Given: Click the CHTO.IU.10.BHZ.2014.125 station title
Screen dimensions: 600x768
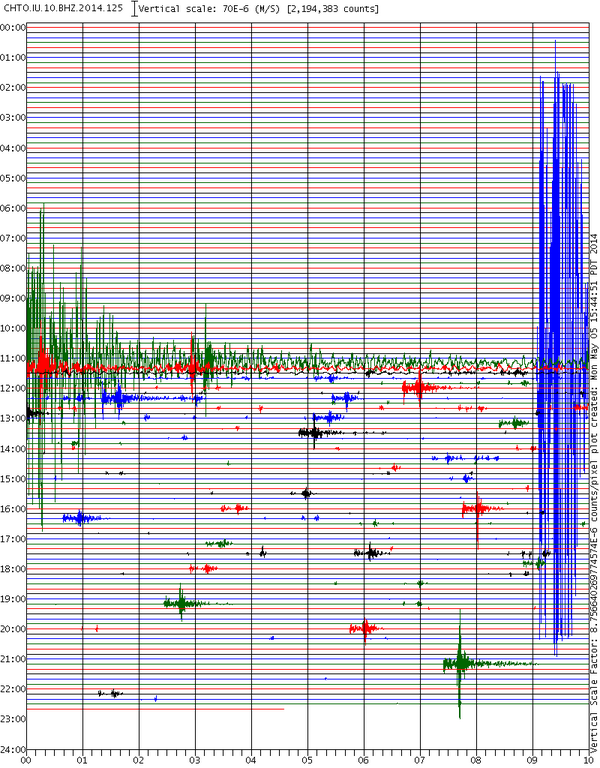Looking at the screenshot, I should pyautogui.click(x=65, y=9).
